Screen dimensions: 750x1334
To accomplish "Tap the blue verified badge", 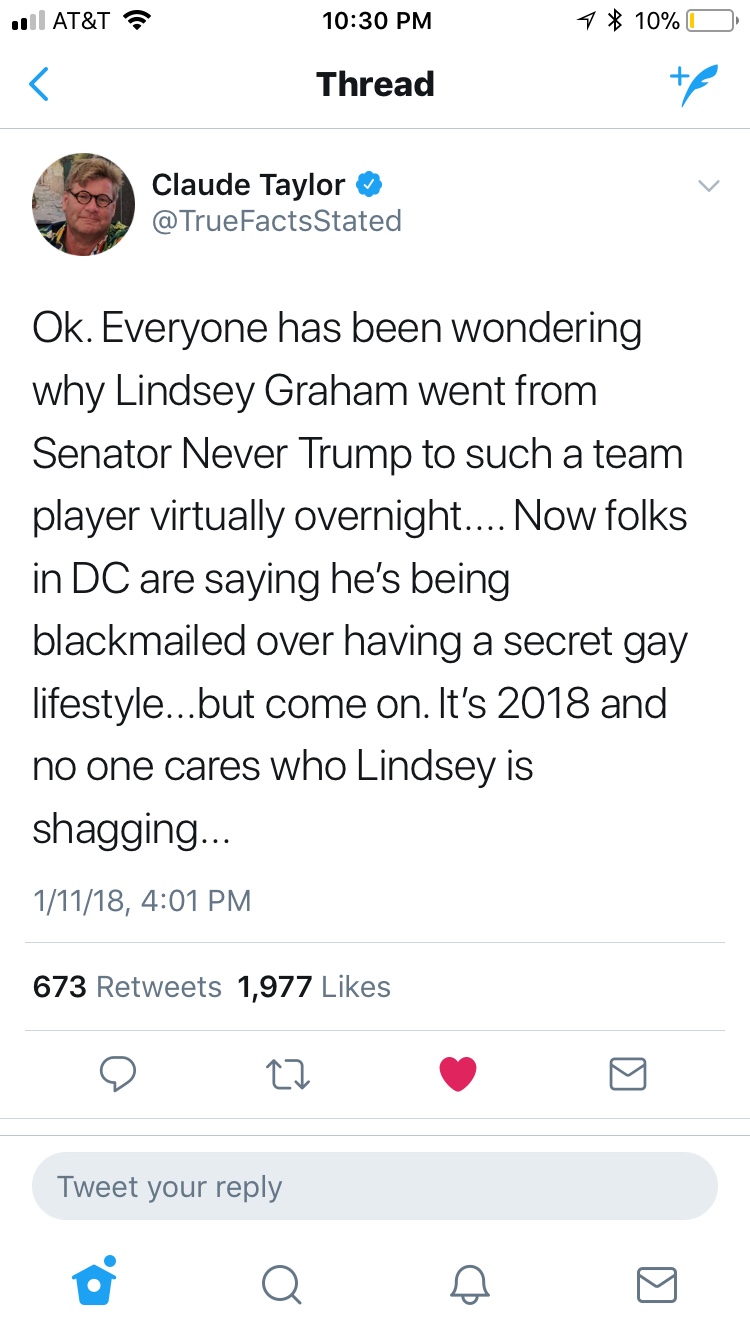I will point(369,184).
